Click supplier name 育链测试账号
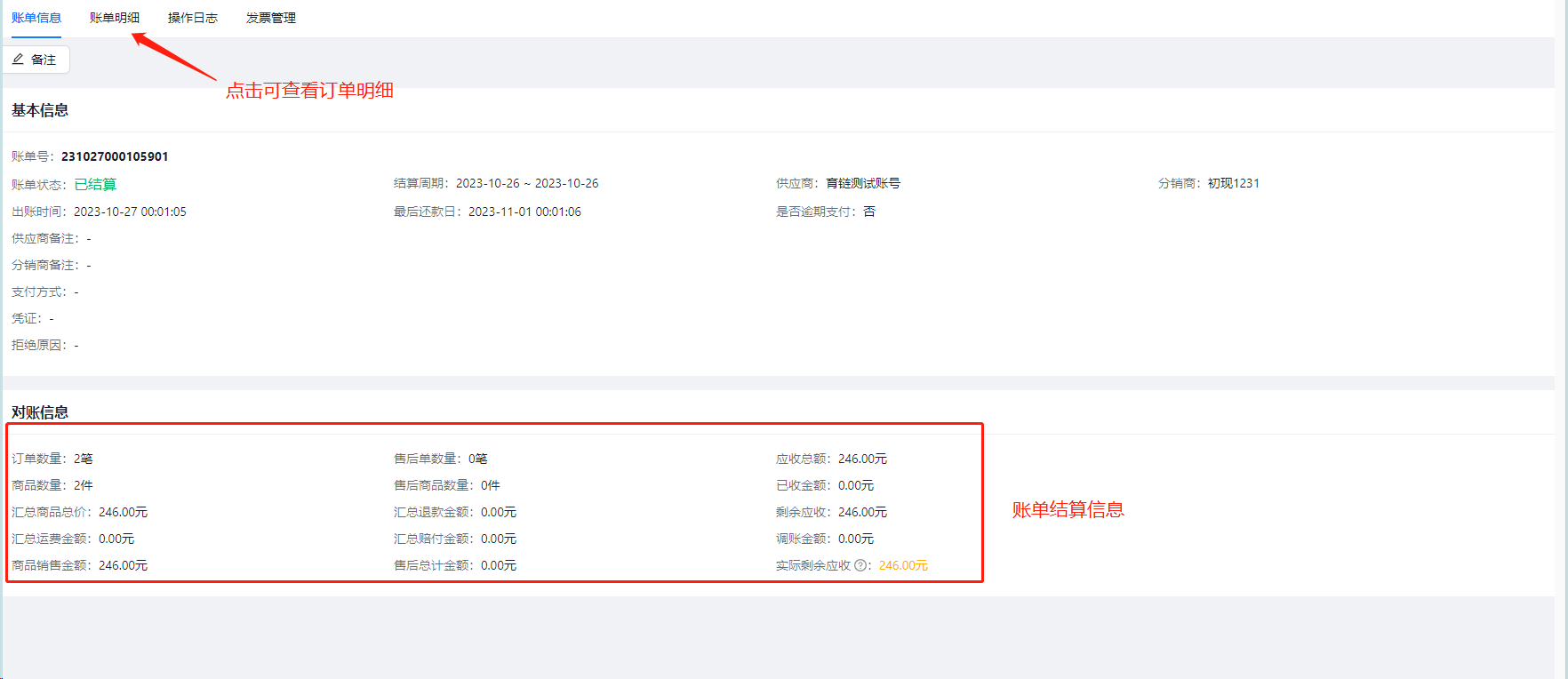 (x=863, y=183)
